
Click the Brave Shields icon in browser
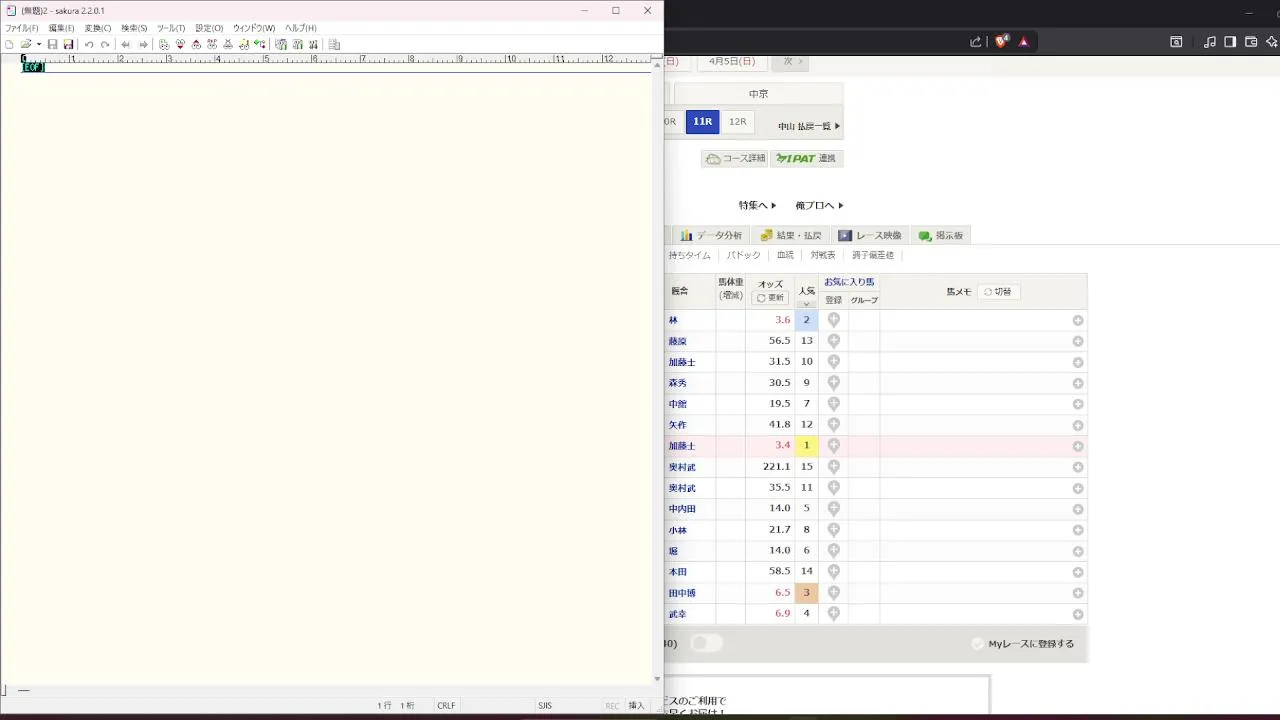1002,41
